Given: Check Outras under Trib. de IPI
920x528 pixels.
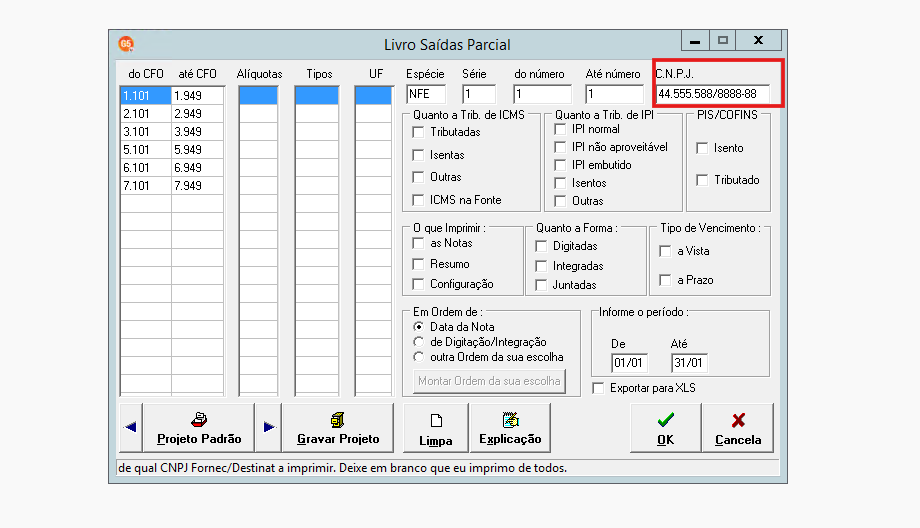Looking at the screenshot, I should (560, 201).
